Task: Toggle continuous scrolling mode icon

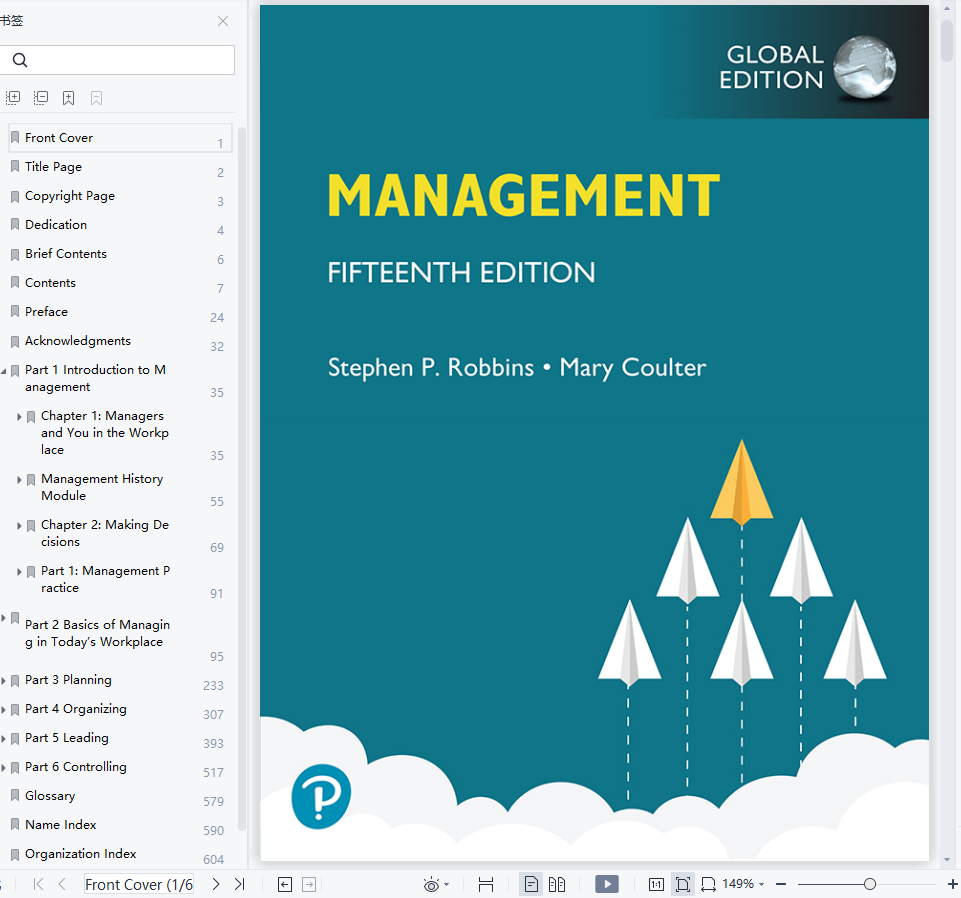Action: coord(486,885)
